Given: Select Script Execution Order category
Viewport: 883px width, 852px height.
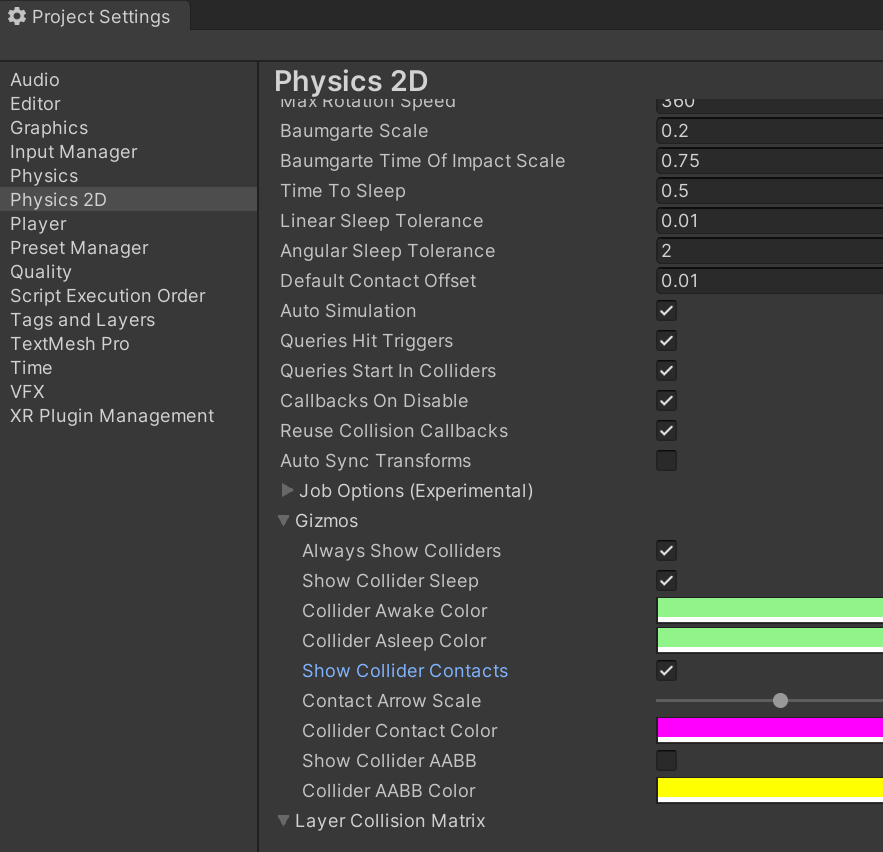Looking at the screenshot, I should point(108,296).
